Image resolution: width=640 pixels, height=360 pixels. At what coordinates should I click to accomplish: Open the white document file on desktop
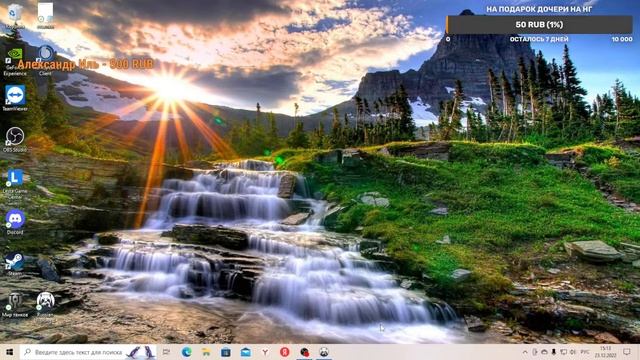point(45,16)
